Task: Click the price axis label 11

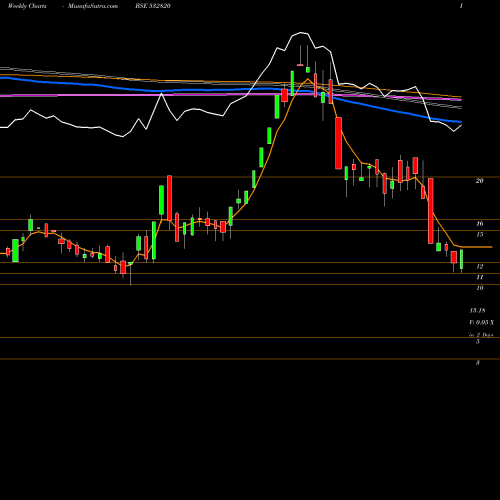Action: tap(479, 277)
